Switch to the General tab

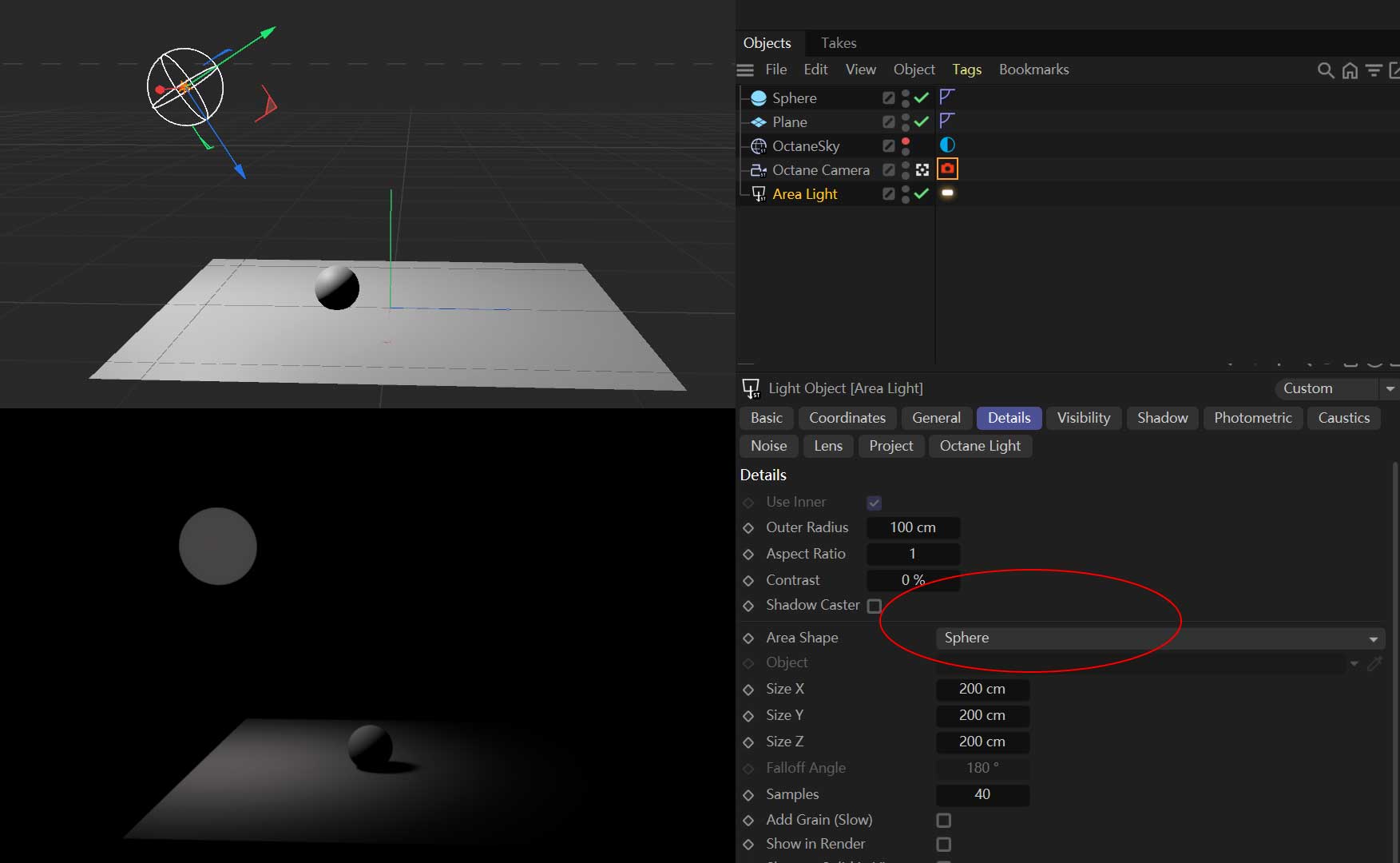(x=936, y=418)
